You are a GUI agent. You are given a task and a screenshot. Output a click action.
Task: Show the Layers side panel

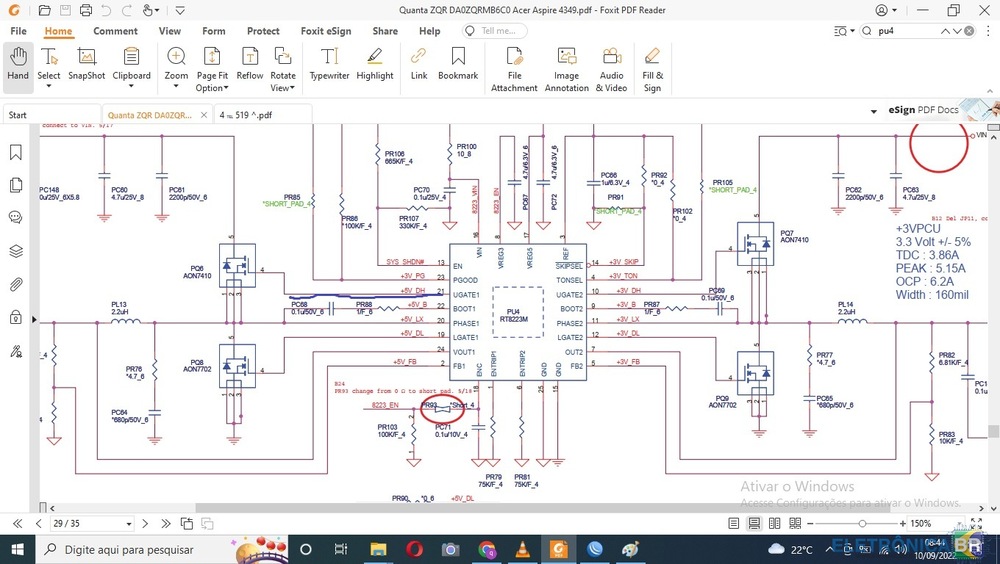pyautogui.click(x=16, y=251)
